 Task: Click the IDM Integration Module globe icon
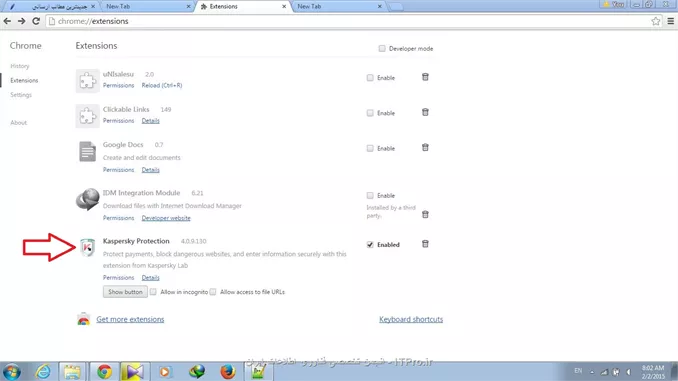pos(88,199)
